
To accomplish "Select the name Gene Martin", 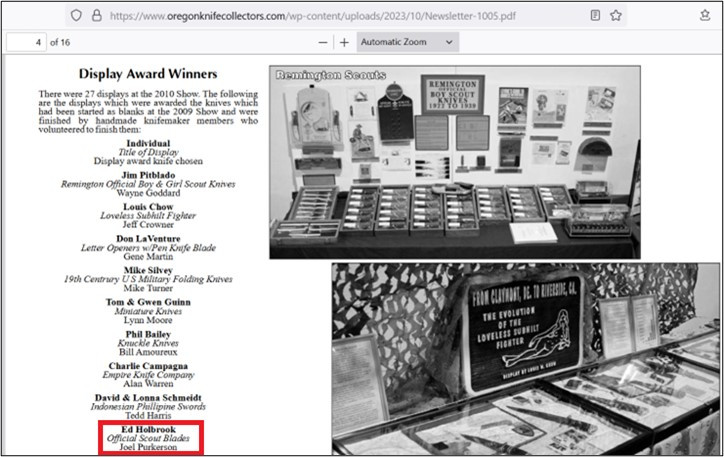I will [148, 256].
